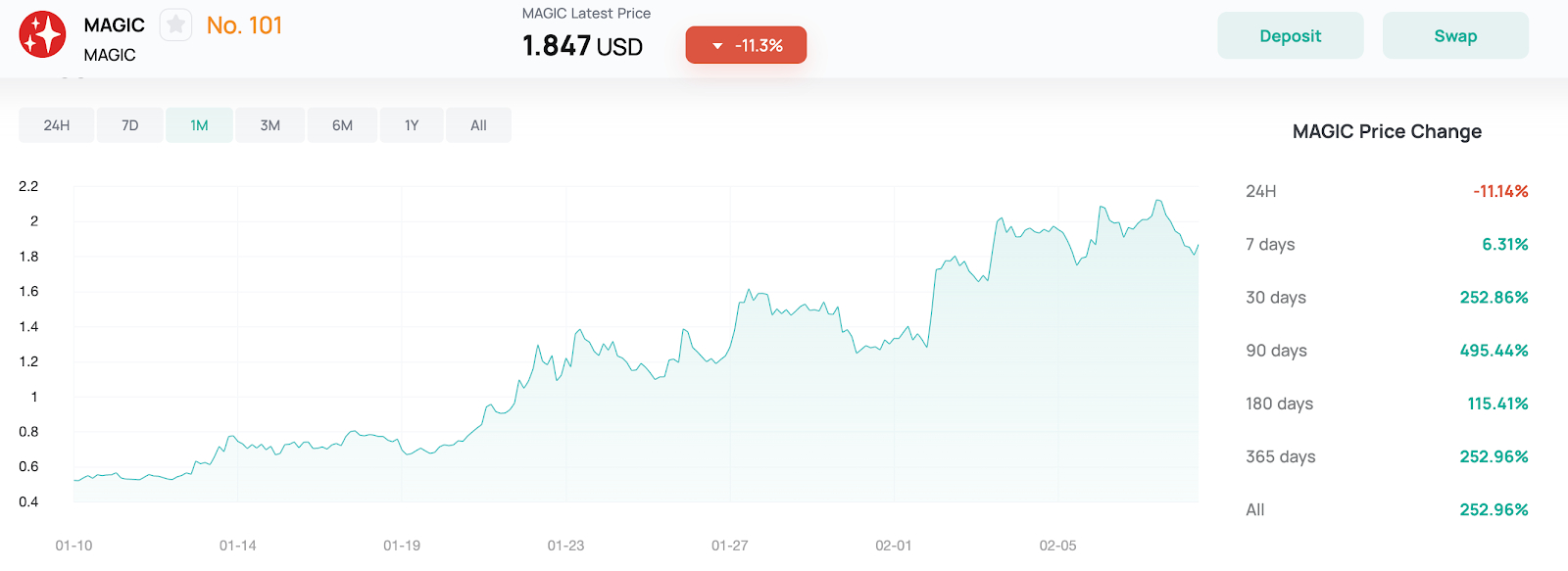Open the Deposit button
The height and width of the screenshot is (571, 1568).
pos(1291,36)
